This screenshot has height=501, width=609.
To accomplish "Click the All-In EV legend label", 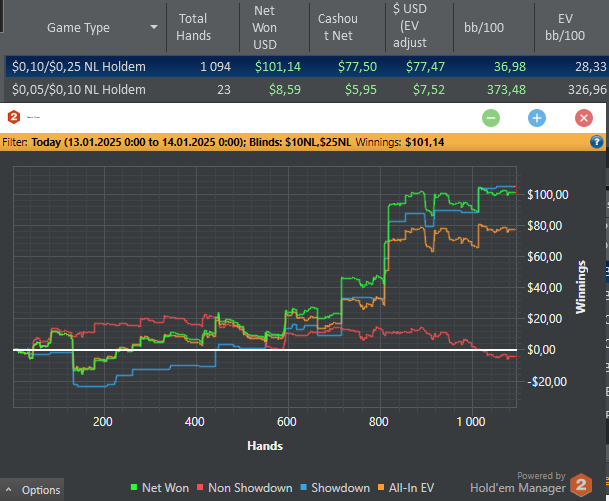I will [411, 488].
